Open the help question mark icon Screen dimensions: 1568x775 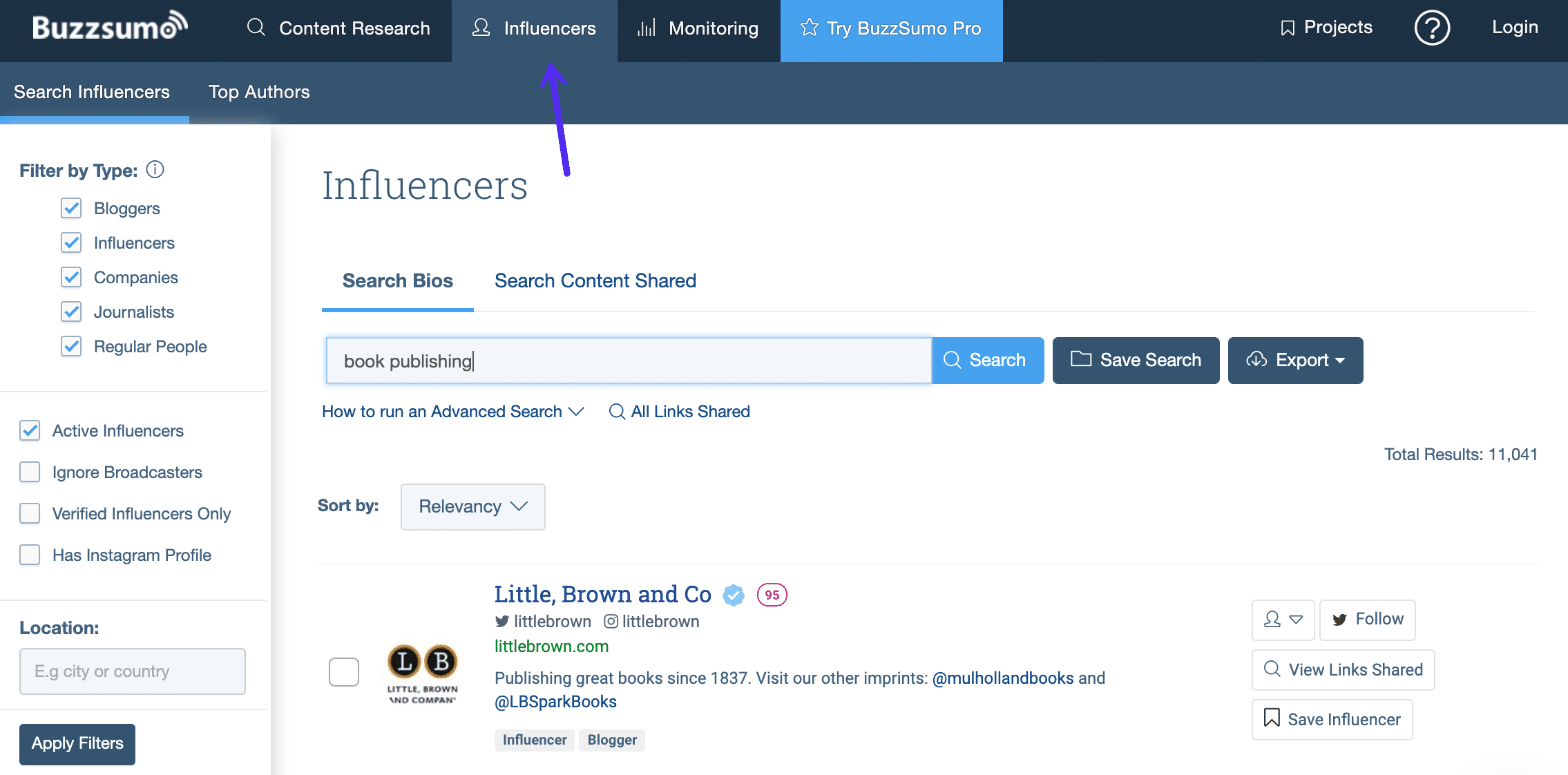[x=1432, y=28]
